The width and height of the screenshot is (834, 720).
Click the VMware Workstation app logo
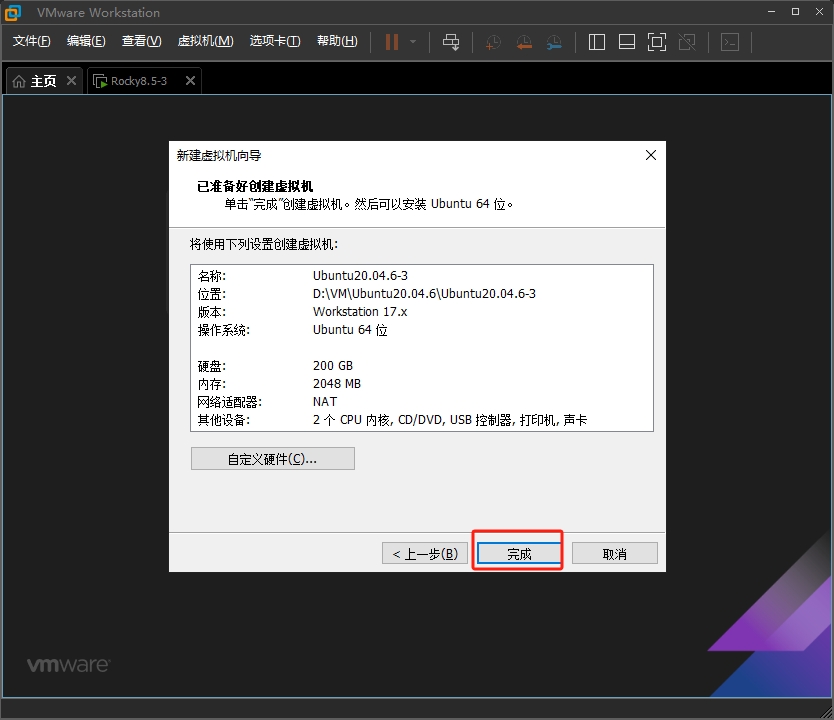pos(13,12)
